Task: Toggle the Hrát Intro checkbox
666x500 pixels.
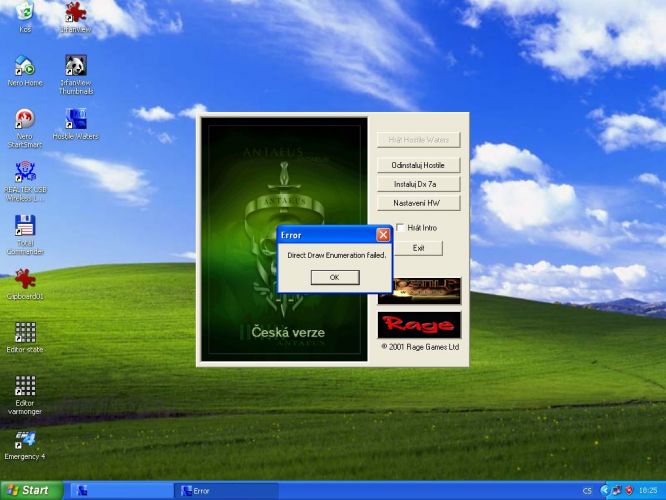Action: (x=400, y=228)
